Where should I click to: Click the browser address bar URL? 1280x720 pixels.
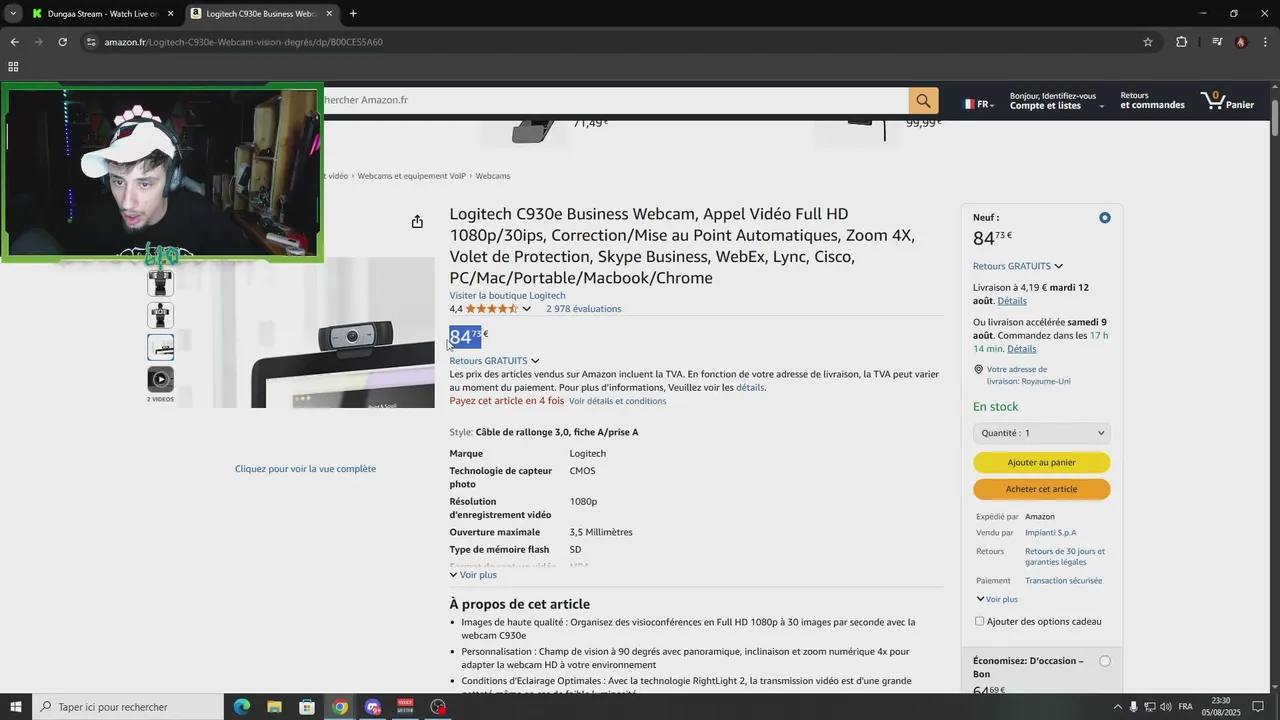pos(244,42)
